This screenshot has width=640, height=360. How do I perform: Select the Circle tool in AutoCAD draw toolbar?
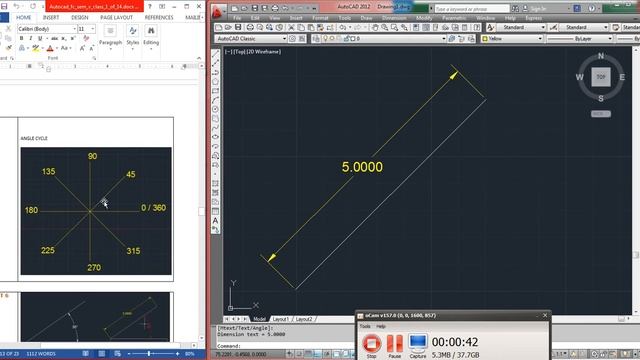click(216, 109)
